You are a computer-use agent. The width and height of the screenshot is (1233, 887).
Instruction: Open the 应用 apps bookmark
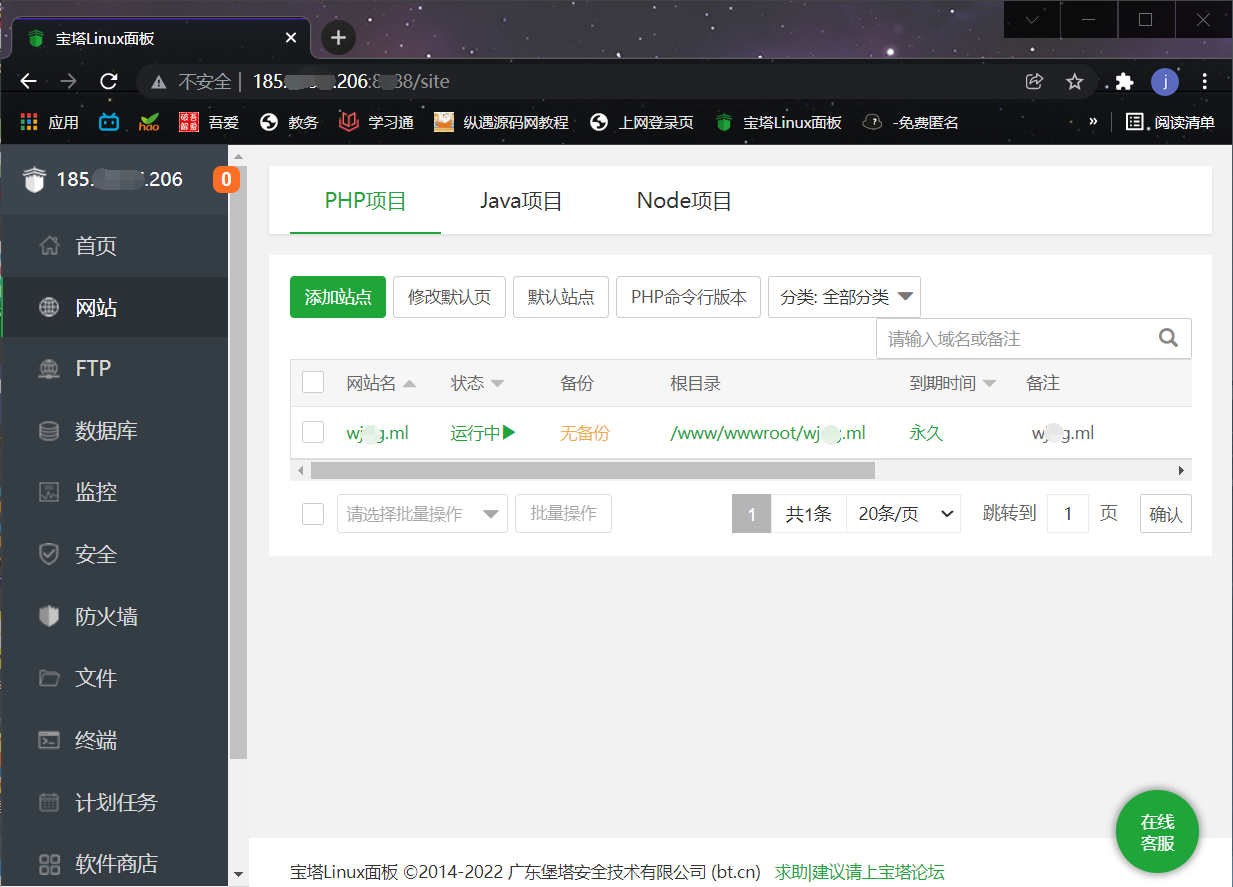pyautogui.click(x=49, y=122)
